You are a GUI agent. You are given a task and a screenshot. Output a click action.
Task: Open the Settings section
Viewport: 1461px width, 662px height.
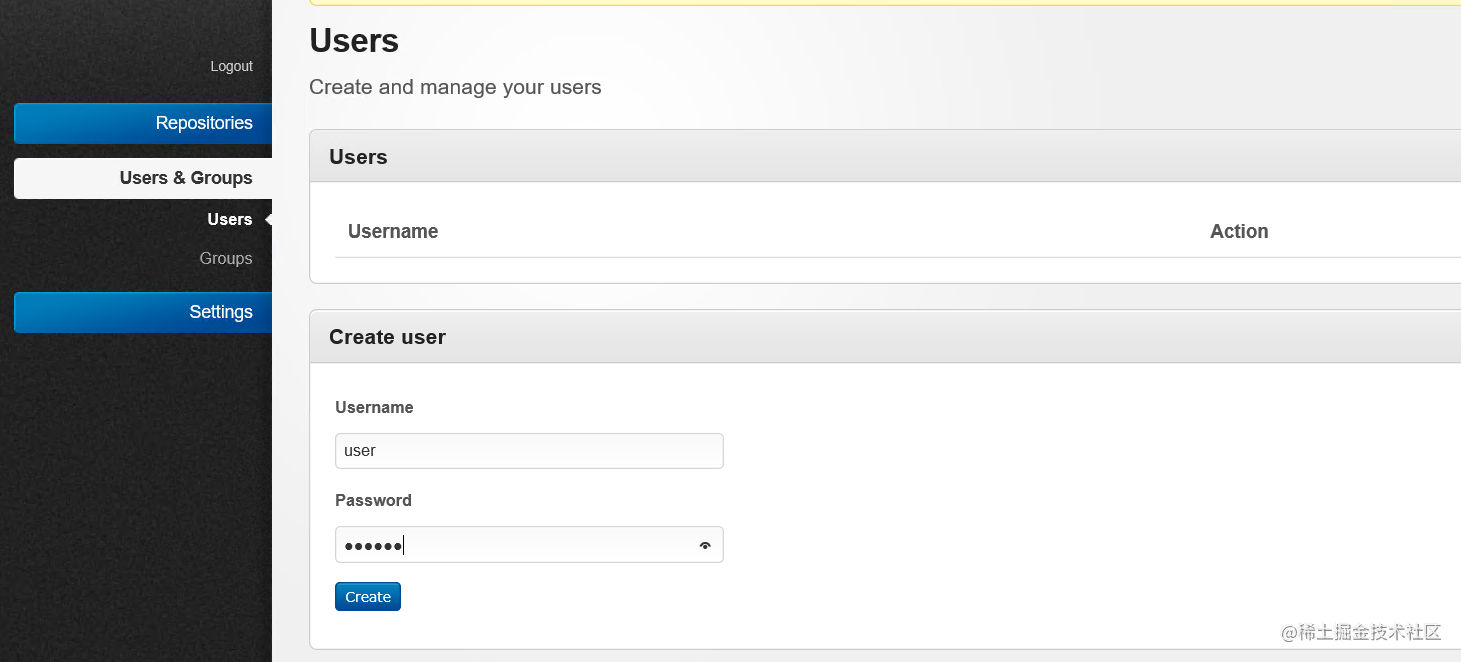(x=143, y=312)
